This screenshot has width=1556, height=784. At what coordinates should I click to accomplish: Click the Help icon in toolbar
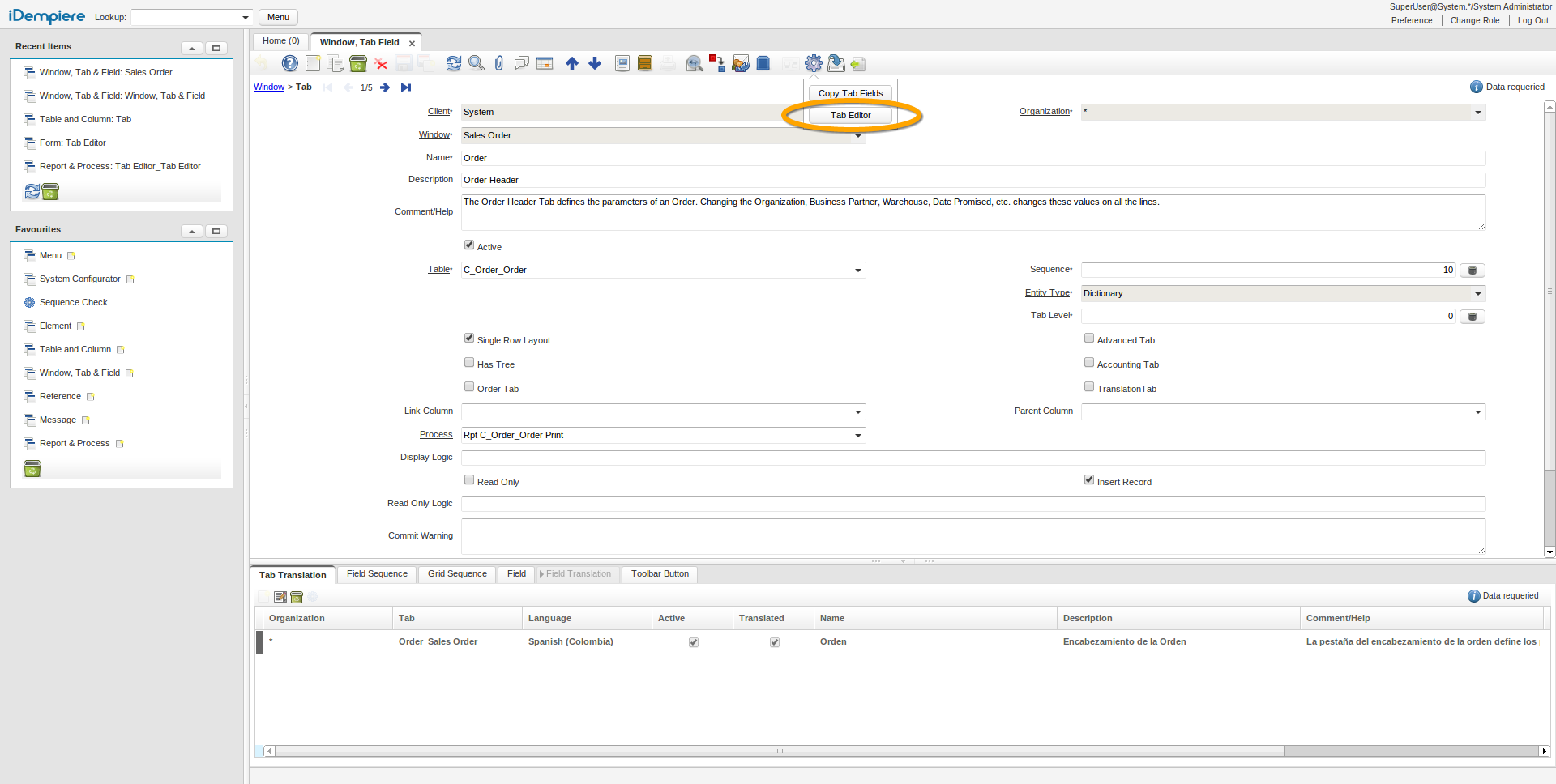[x=289, y=63]
